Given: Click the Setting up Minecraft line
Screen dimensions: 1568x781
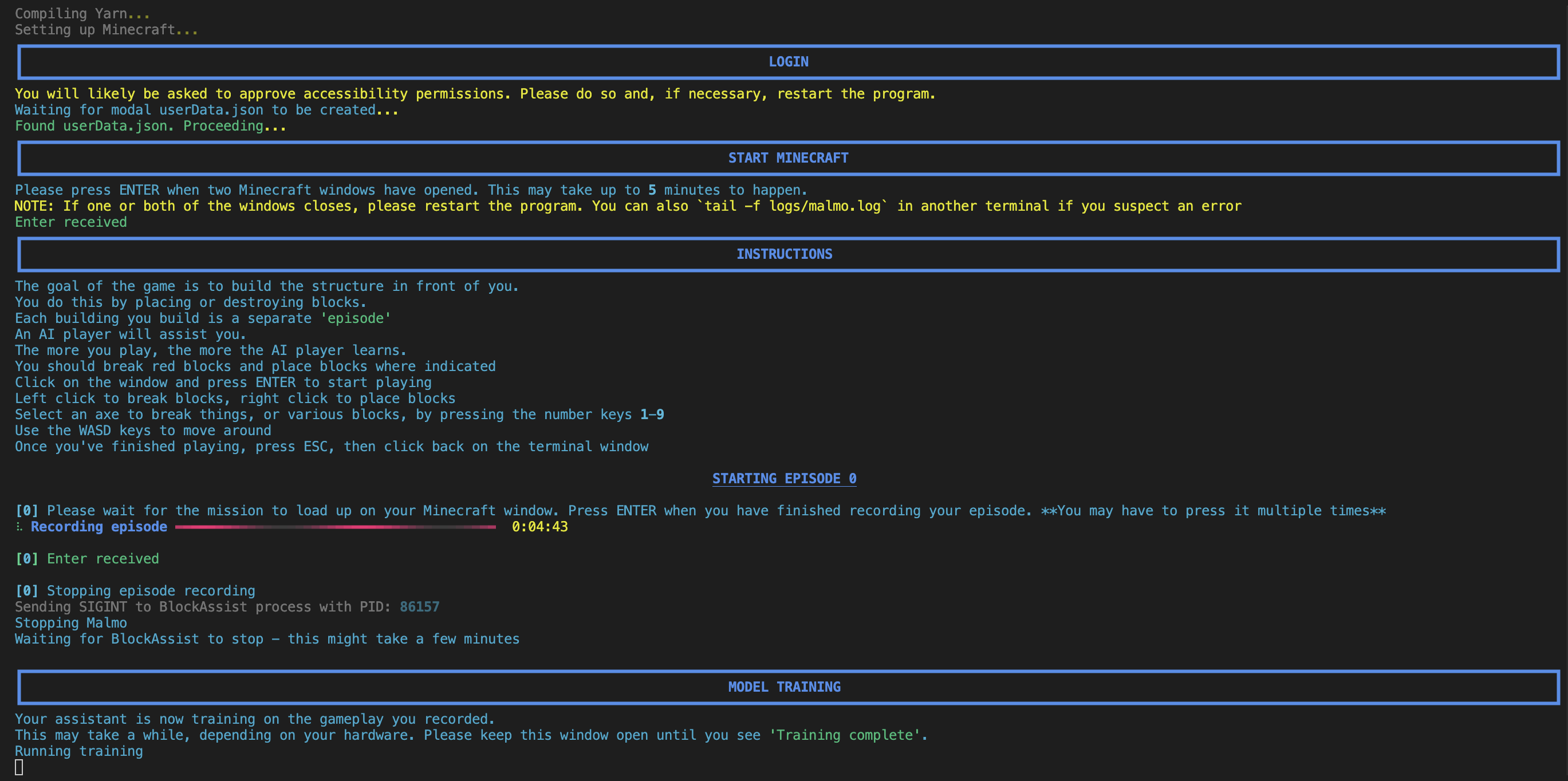Looking at the screenshot, I should pos(106,30).
